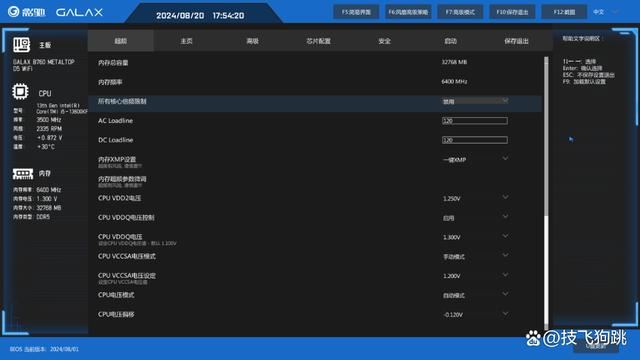
Task: Expand the CPU电压偏移 -0.120V dropdown arrow
Action: coord(505,313)
